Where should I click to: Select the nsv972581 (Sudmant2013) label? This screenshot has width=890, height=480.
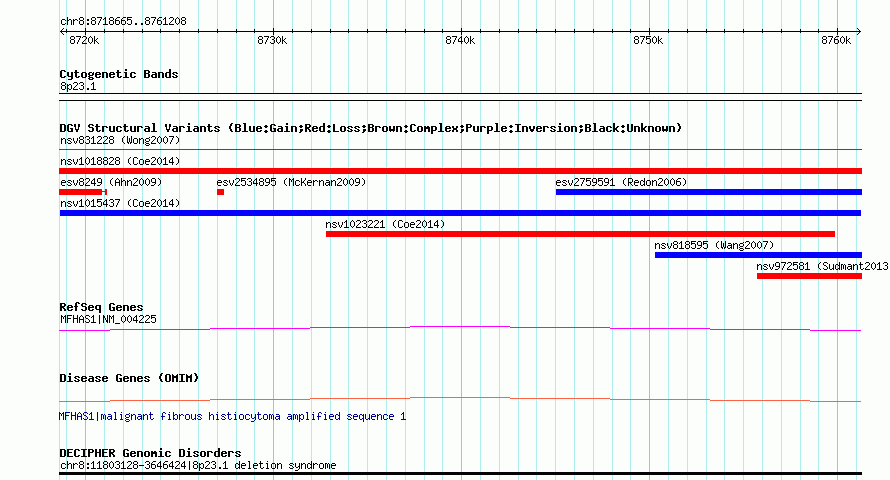[x=822, y=266]
